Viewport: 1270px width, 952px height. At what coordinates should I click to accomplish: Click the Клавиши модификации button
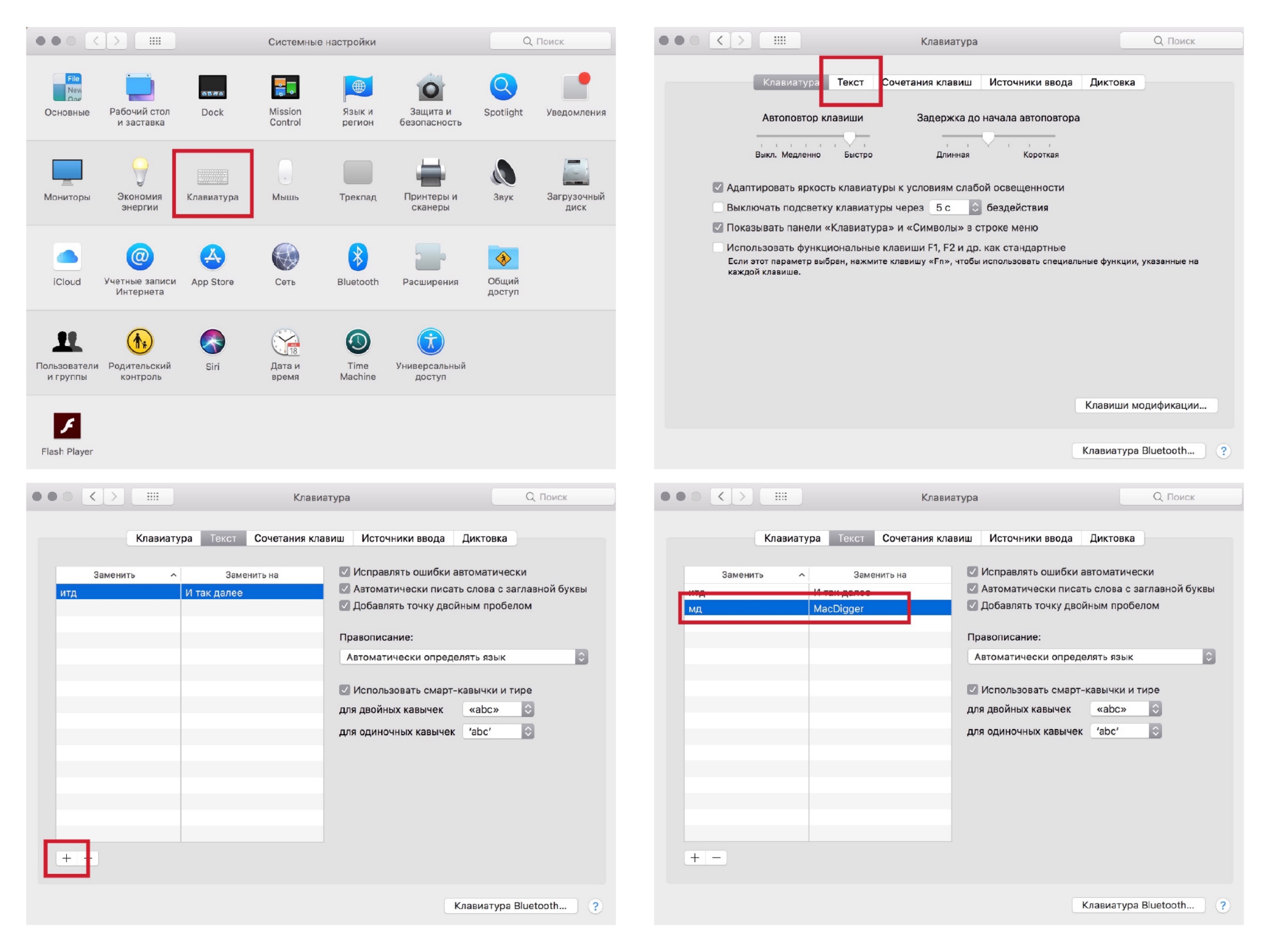tap(1145, 405)
